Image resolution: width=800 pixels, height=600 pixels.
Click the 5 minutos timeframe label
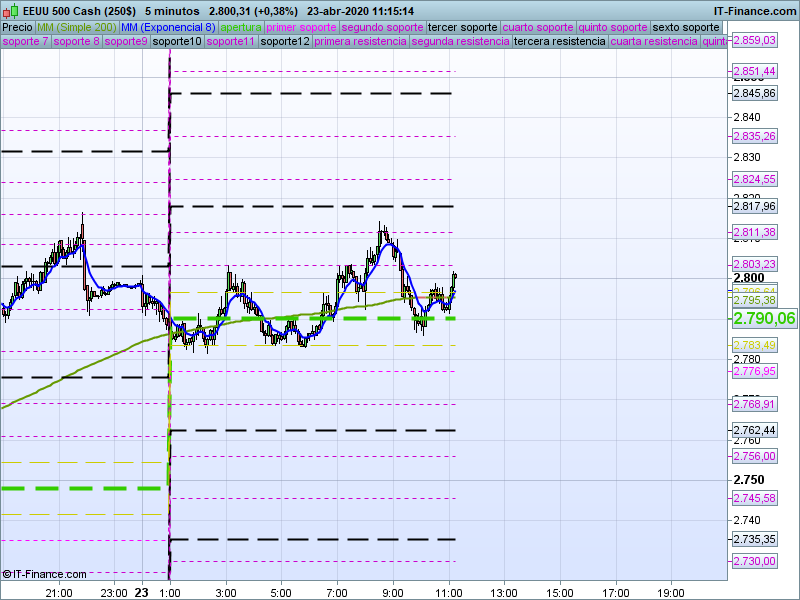click(172, 11)
